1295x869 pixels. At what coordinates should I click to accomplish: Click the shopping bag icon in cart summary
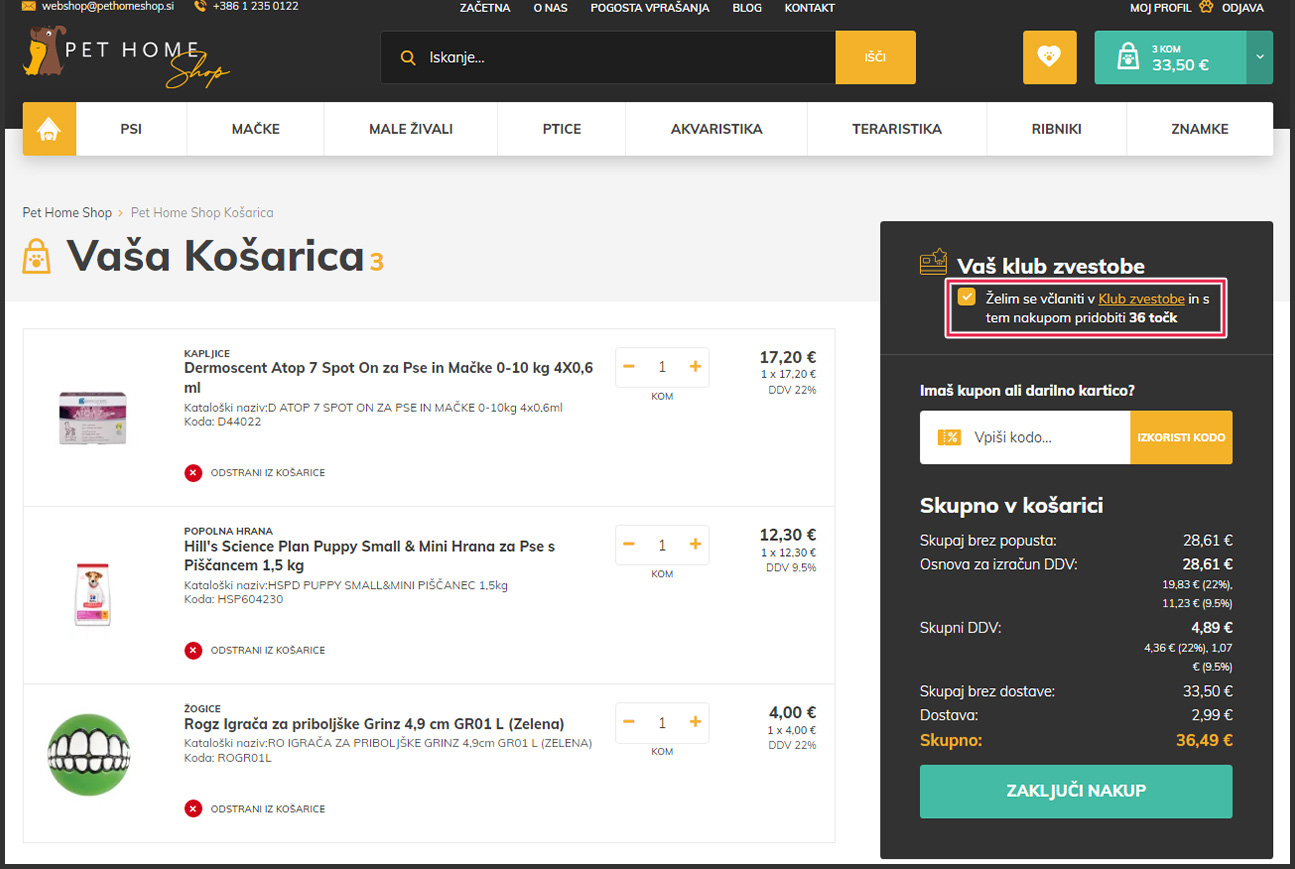point(1127,57)
